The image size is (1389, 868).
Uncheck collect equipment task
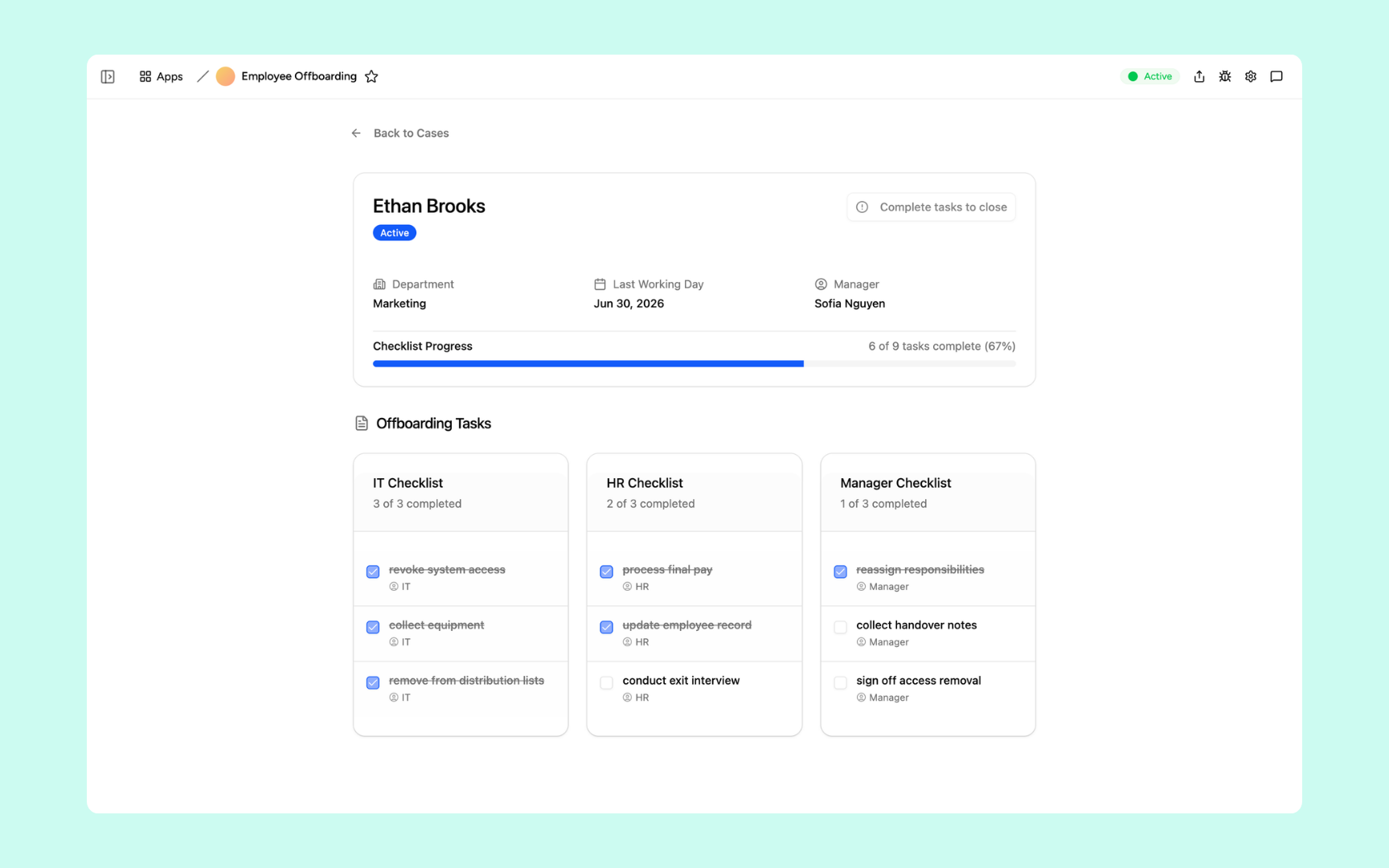pyautogui.click(x=373, y=627)
